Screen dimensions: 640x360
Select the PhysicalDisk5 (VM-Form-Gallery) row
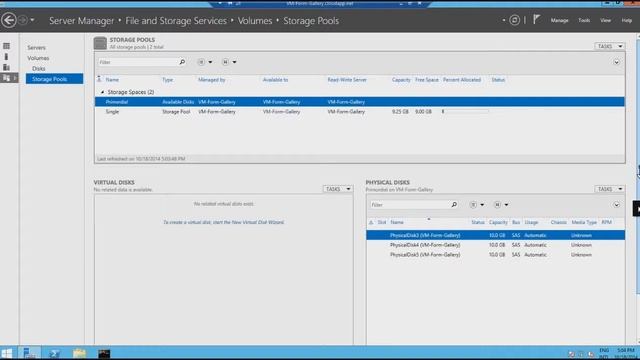(496, 255)
